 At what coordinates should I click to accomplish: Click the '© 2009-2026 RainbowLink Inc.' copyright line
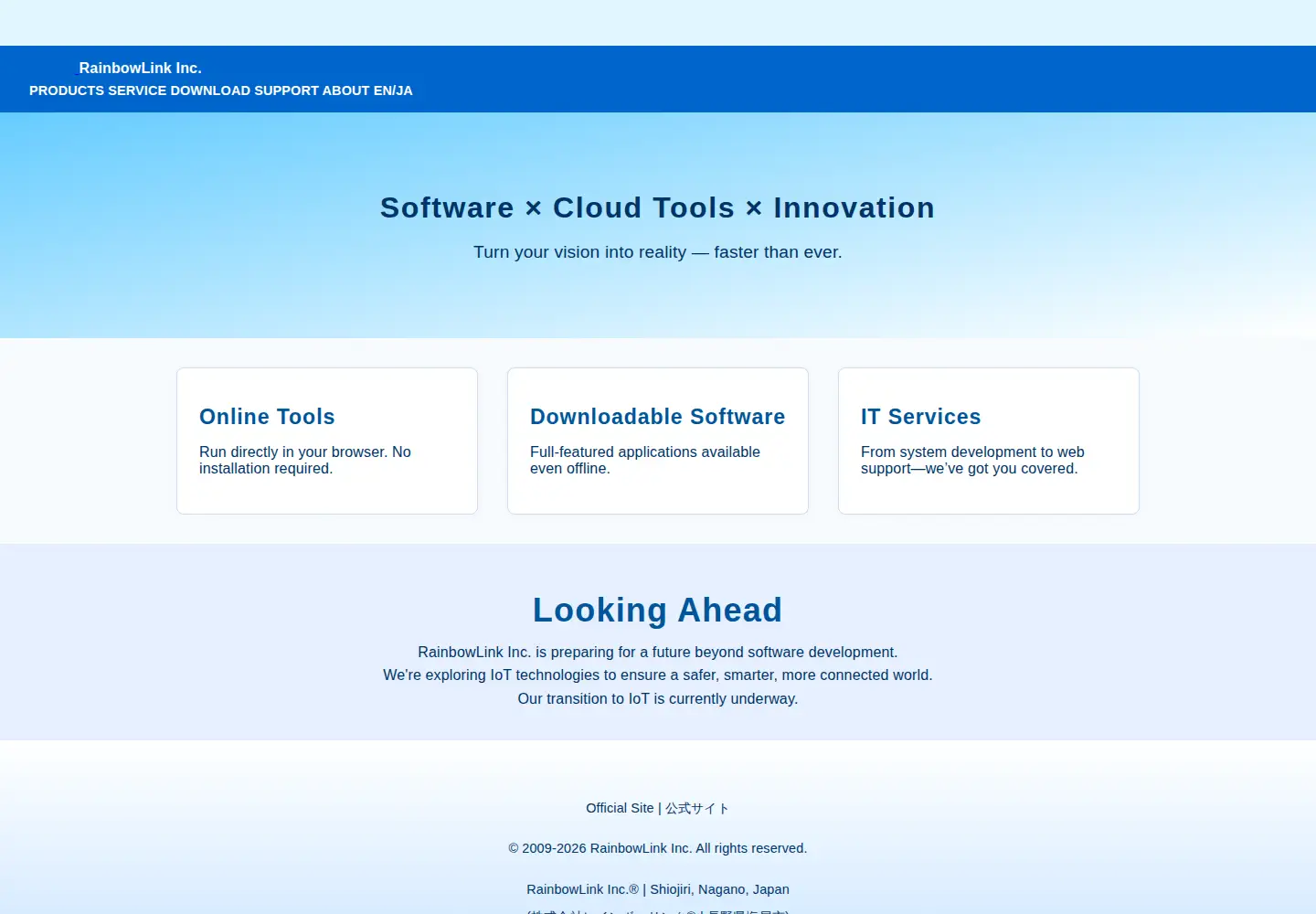[658, 848]
